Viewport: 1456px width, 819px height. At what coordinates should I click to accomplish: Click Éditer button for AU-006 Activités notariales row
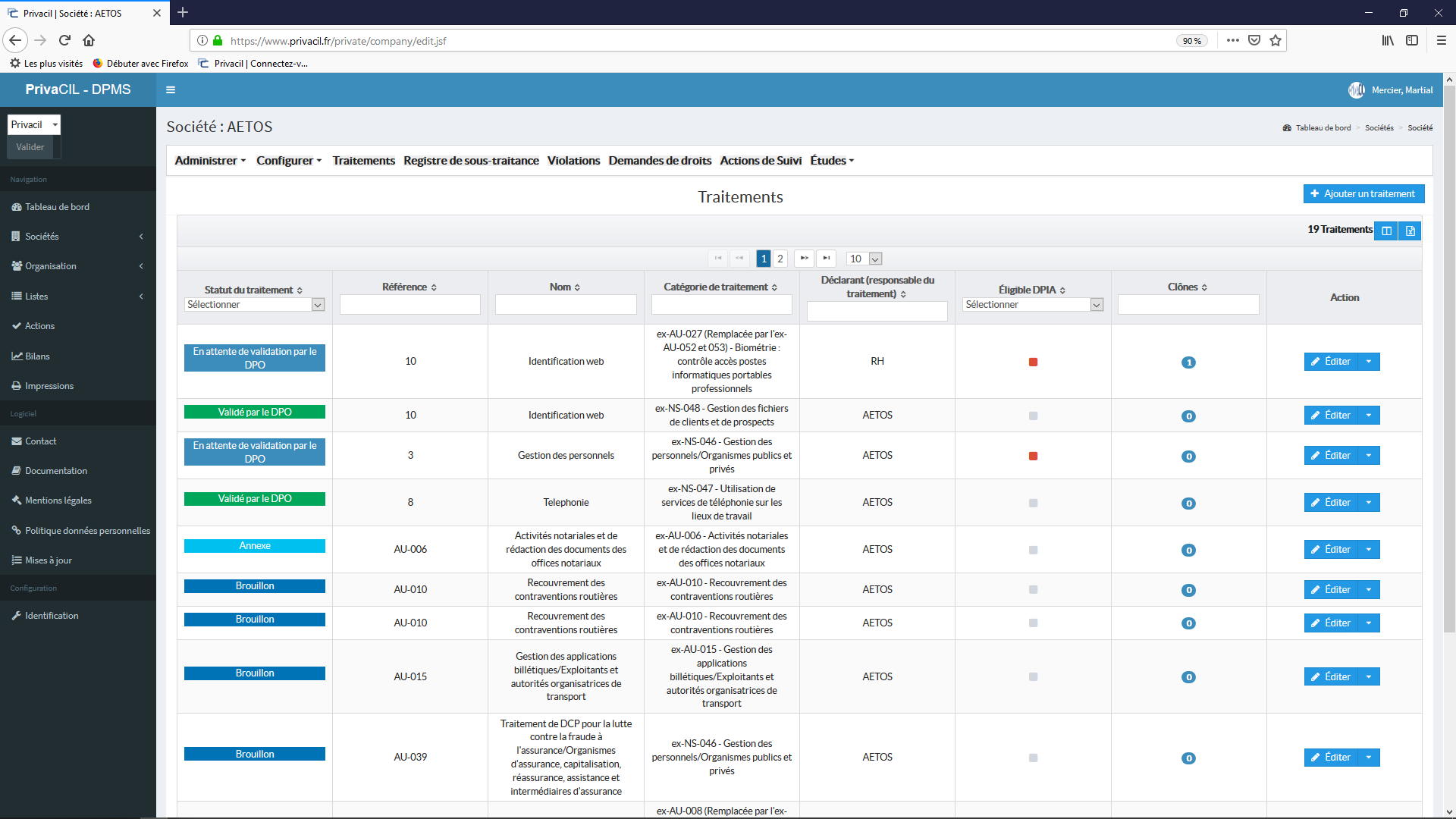pyautogui.click(x=1329, y=549)
